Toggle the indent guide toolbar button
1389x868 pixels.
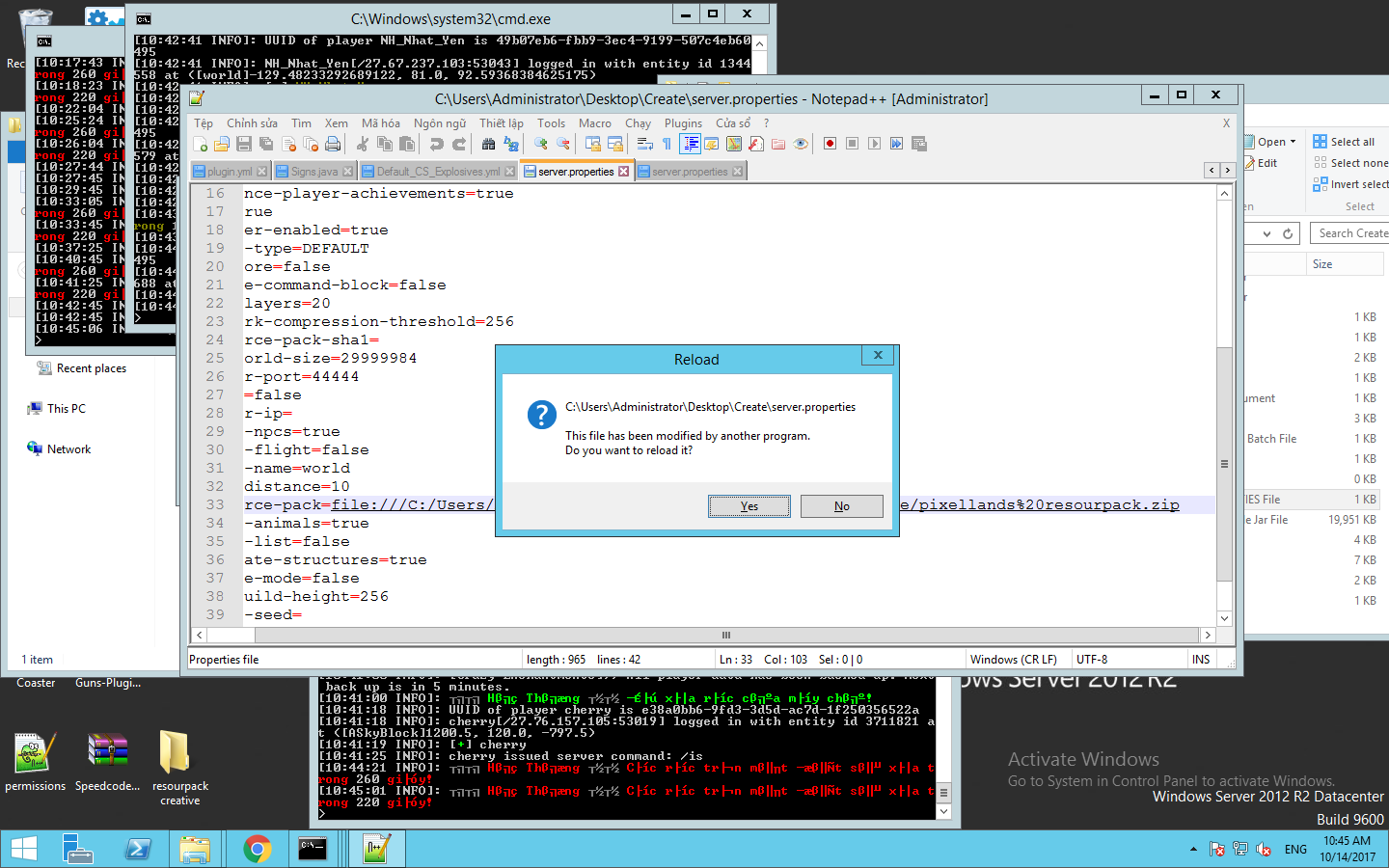691,144
